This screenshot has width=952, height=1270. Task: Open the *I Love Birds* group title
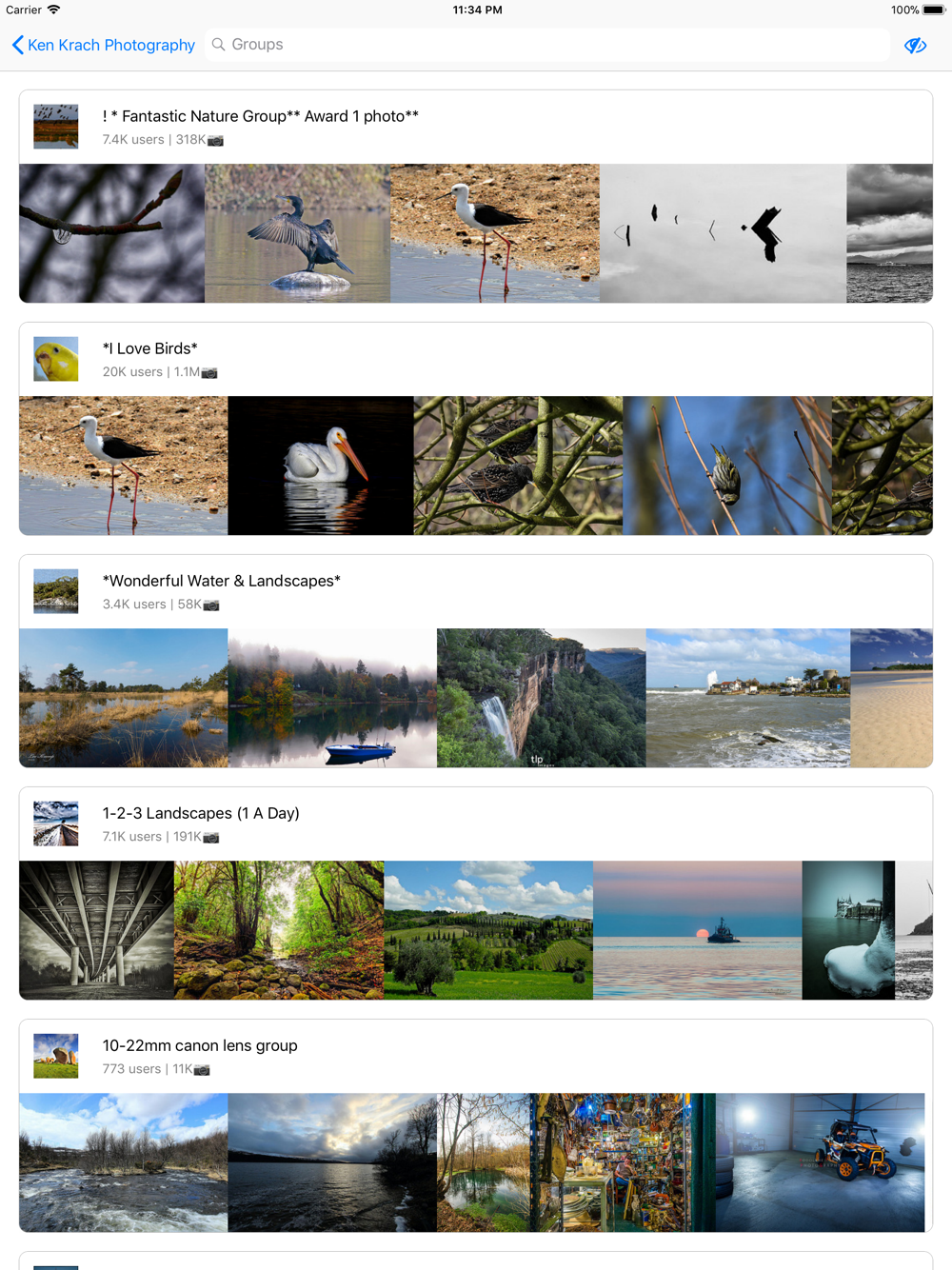pos(150,348)
